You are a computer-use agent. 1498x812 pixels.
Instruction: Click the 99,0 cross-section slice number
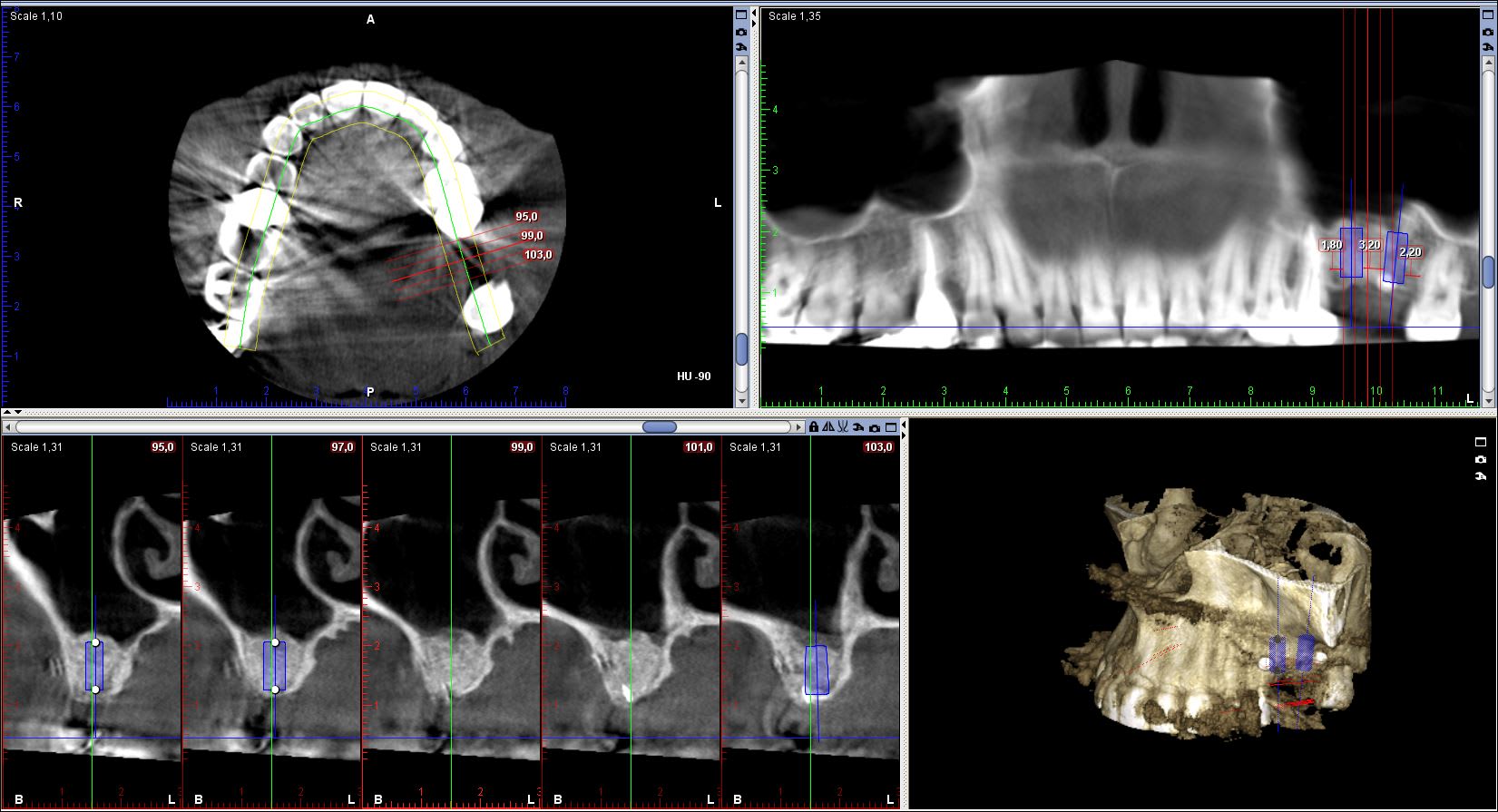point(523,447)
